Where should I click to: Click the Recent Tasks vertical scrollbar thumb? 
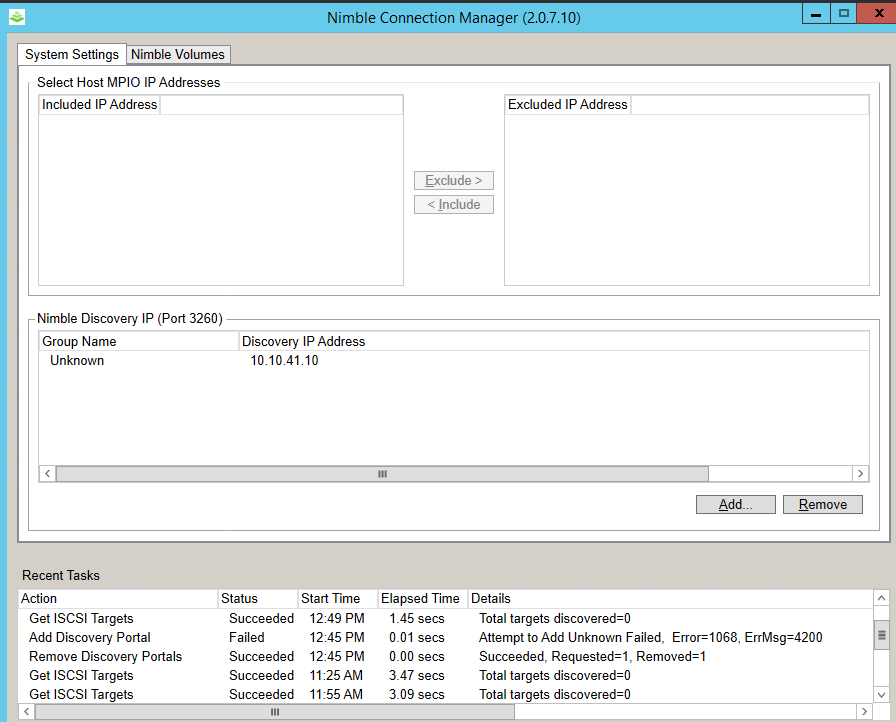pos(882,635)
